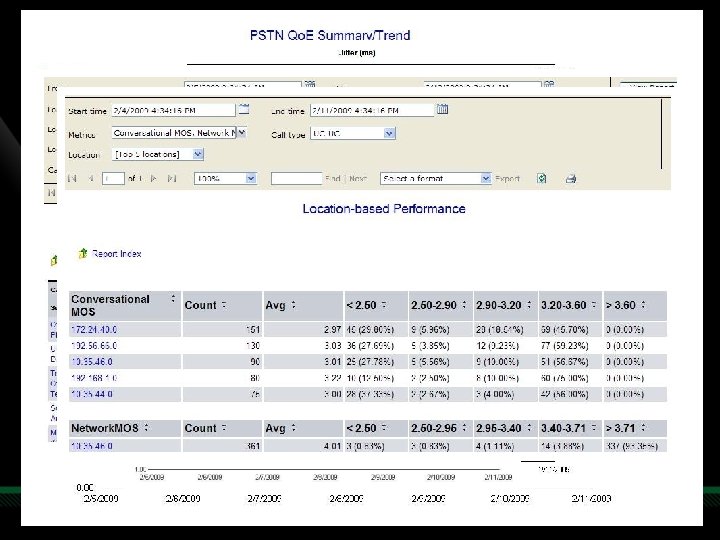Select the count cell 130
Screen dimensions: 720x540
click(x=222, y=346)
